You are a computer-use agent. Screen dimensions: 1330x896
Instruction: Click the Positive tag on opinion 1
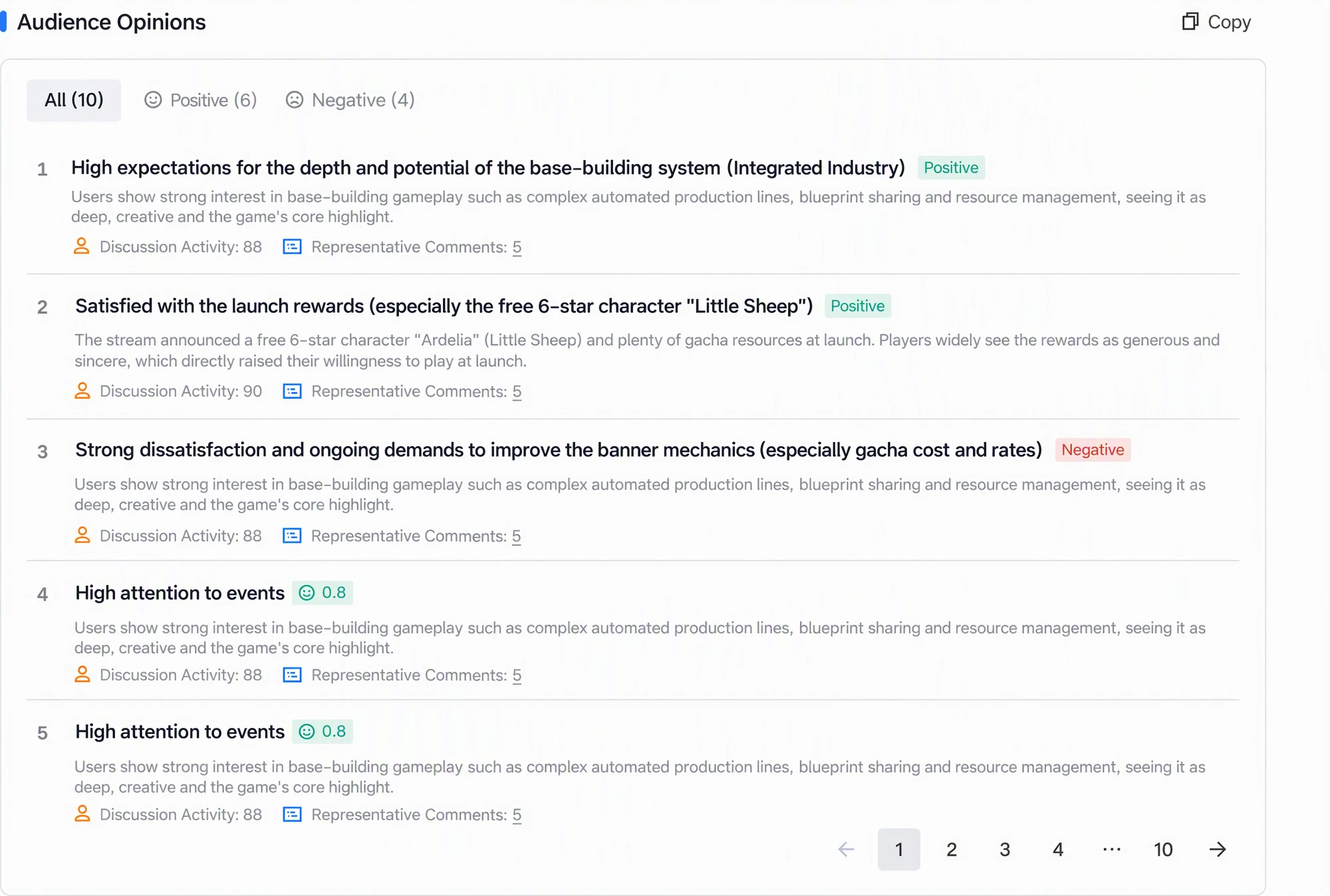(951, 168)
